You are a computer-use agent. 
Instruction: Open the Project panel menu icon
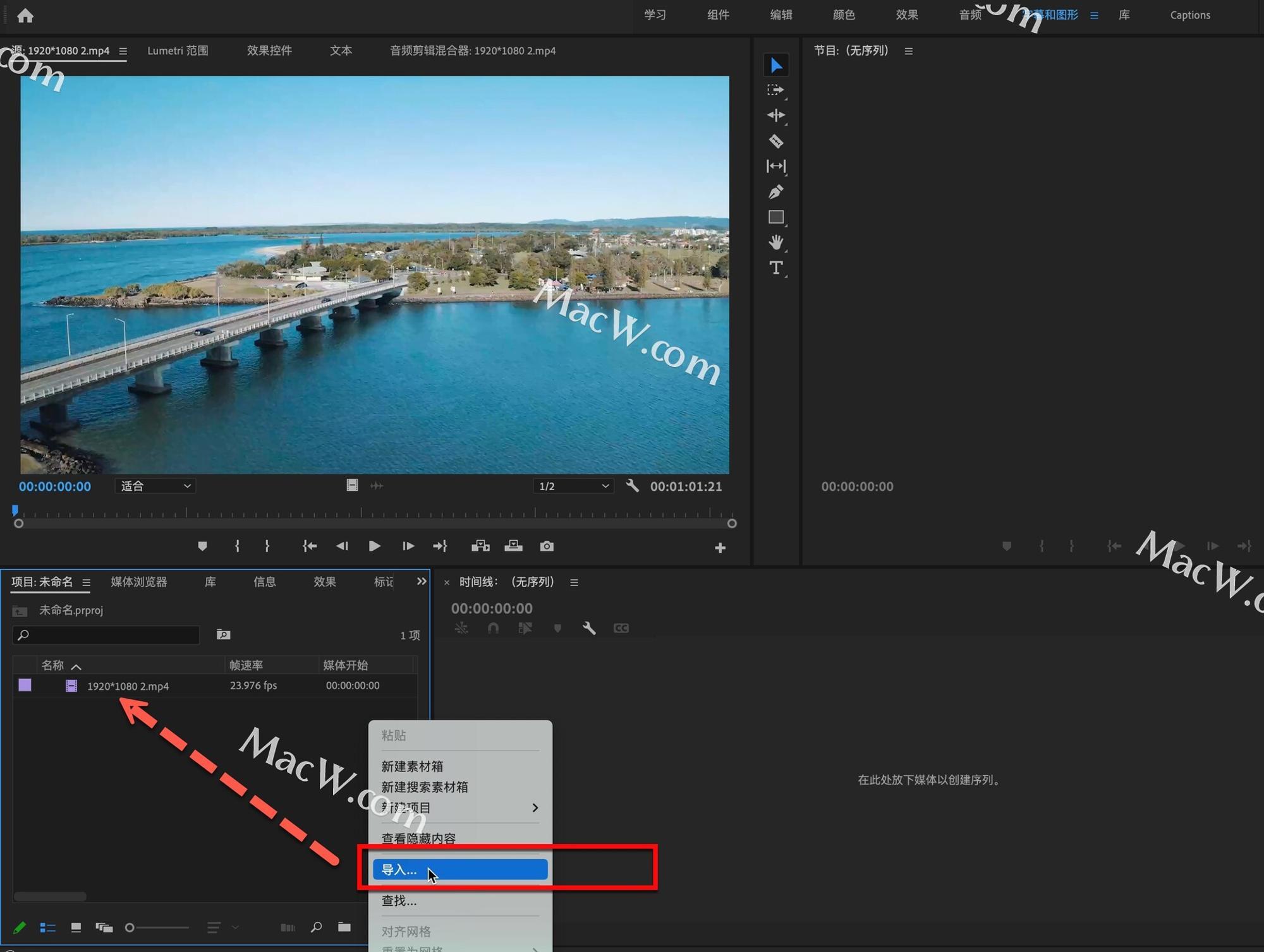pos(86,582)
